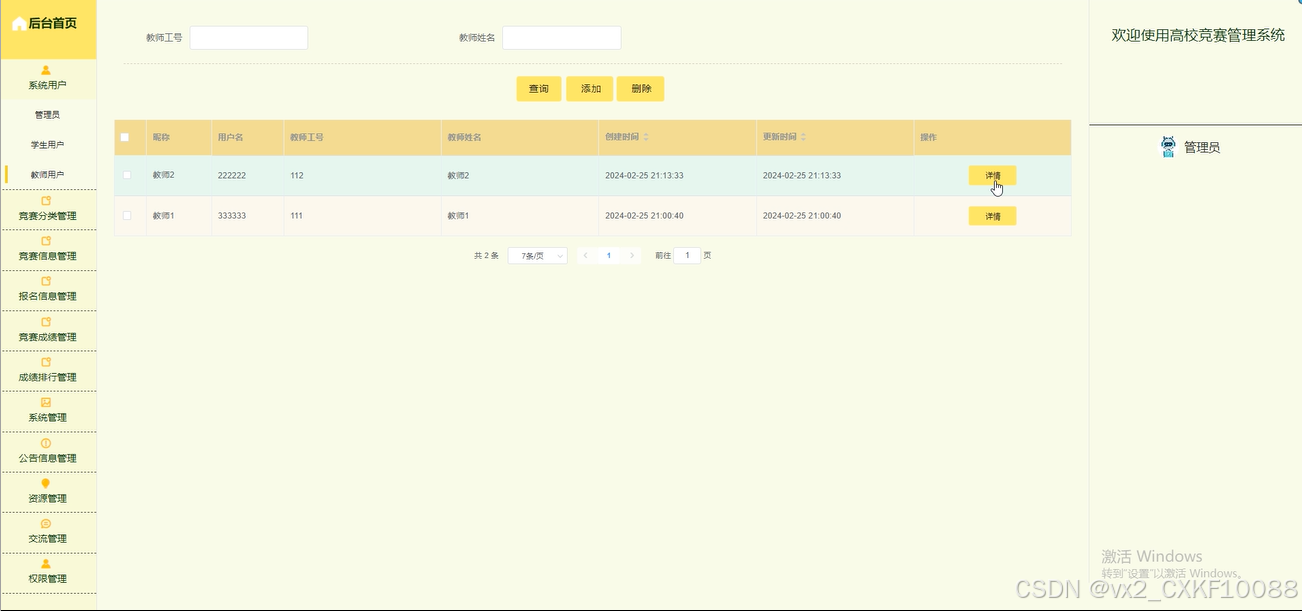Click the 竞赛分类管理 icon
The height and width of the screenshot is (611, 1302).
tap(46, 201)
